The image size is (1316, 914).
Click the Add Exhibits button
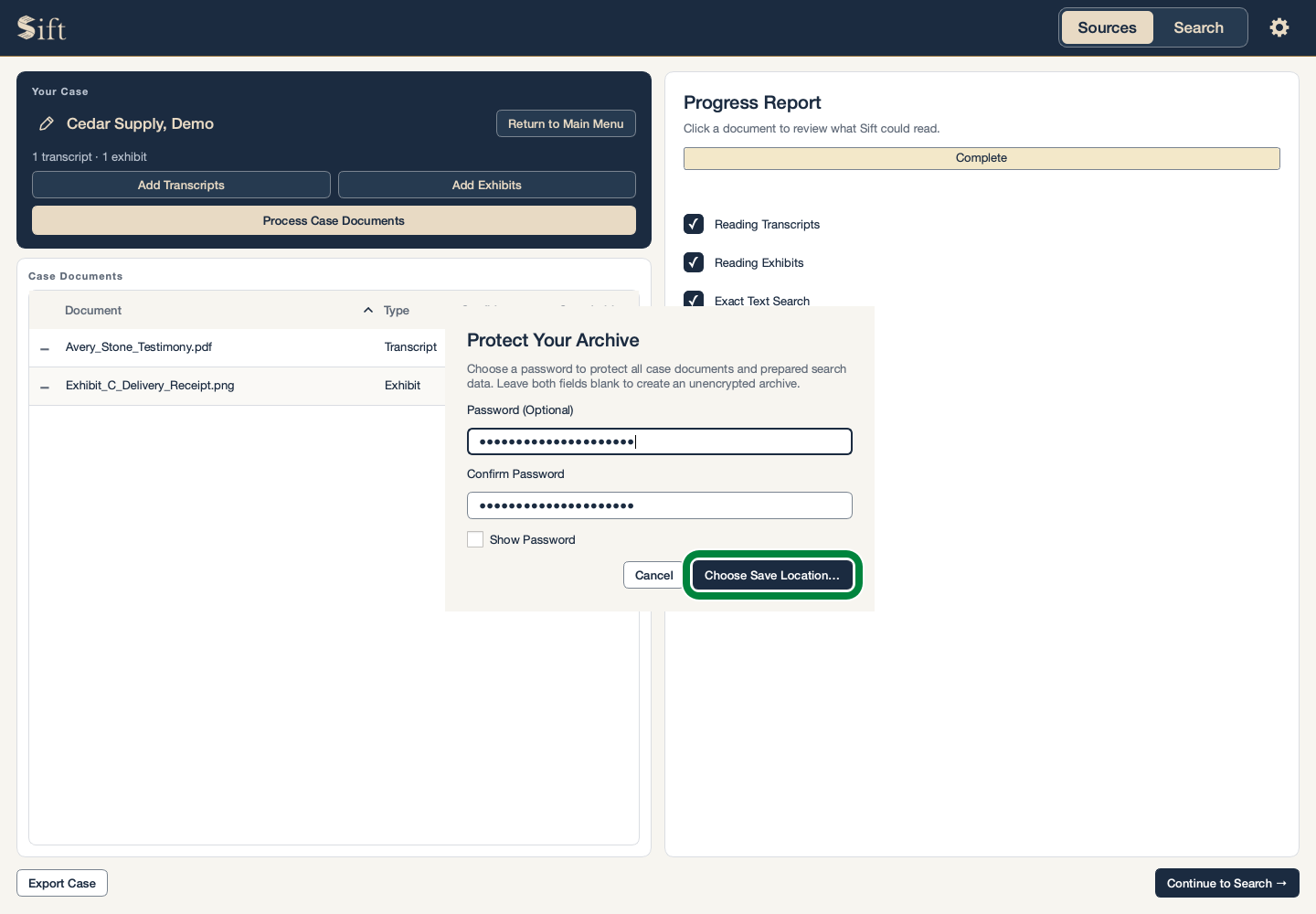click(487, 185)
